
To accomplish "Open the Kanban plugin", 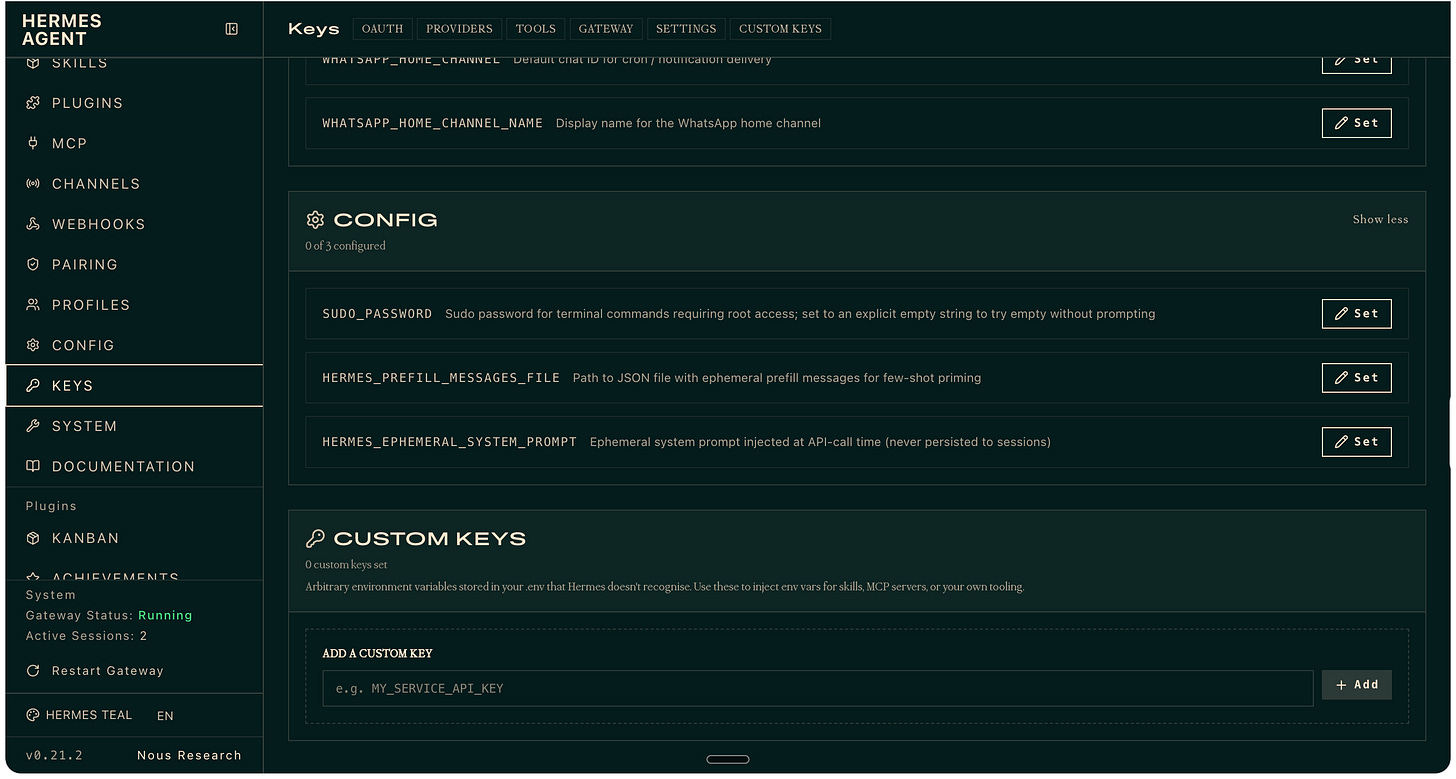I will (134, 538).
